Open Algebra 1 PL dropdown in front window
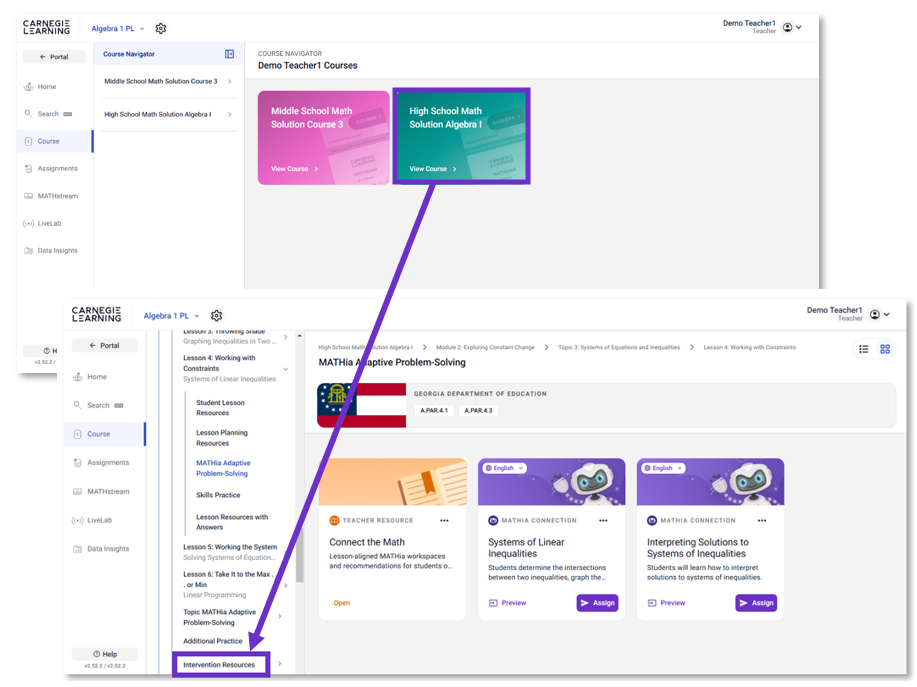This screenshot has height=687, width=917. (x=171, y=316)
